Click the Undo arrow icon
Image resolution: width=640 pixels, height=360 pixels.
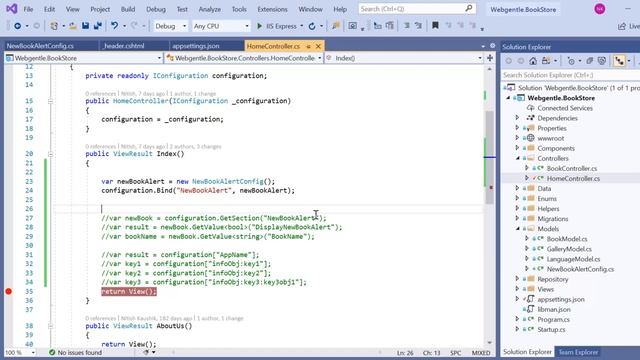pyautogui.click(x=115, y=26)
